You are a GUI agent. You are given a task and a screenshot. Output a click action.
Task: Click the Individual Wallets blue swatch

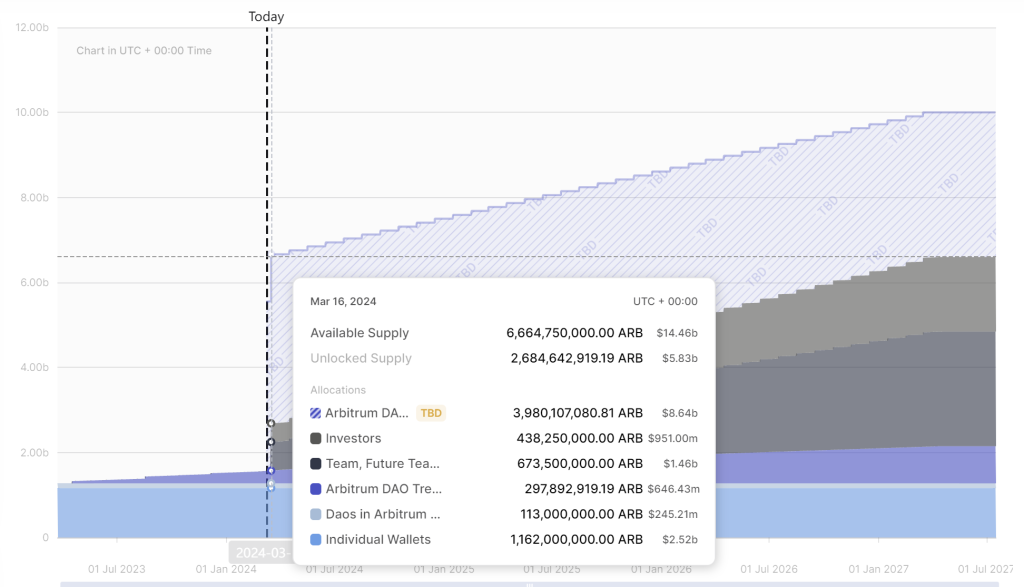click(x=316, y=540)
